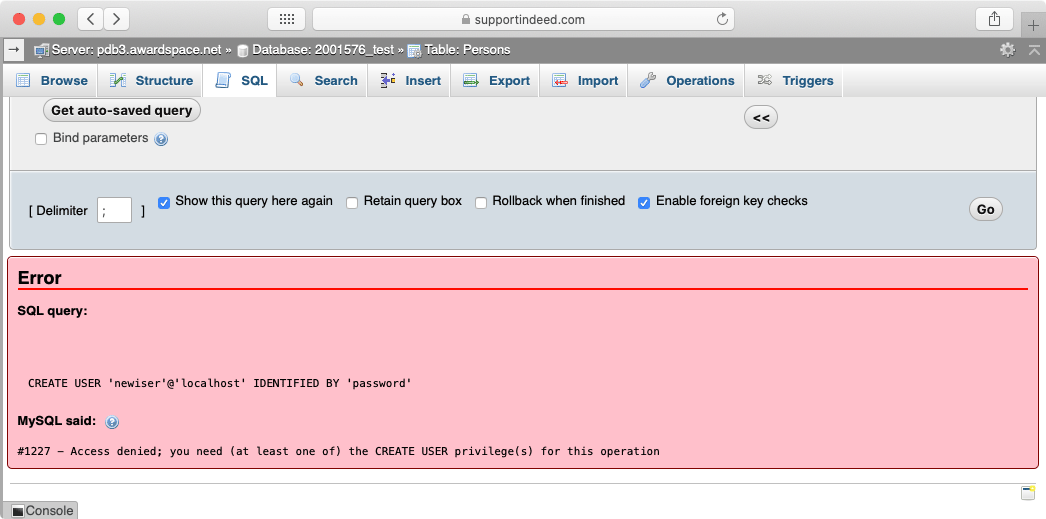Image resolution: width=1046 pixels, height=519 pixels.
Task: Open Safari tab overview grid icon
Action: pos(286,19)
